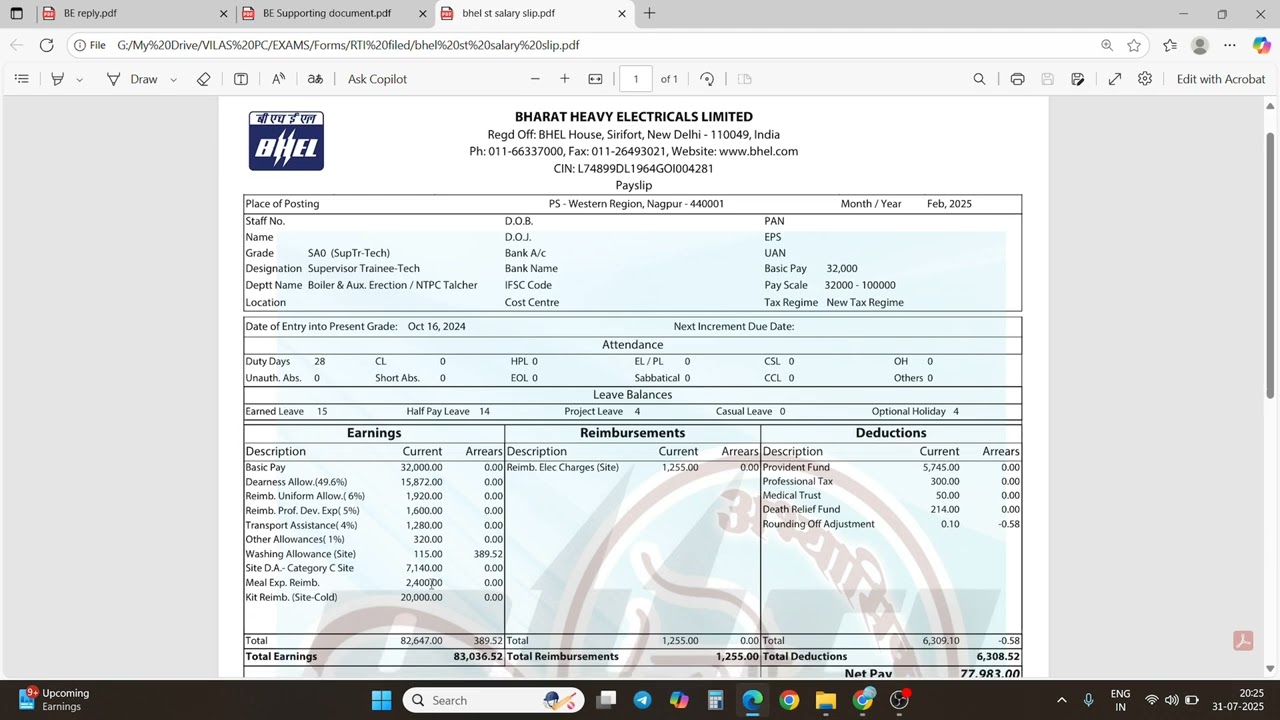Open Draw tool options arrow
The width and height of the screenshot is (1280, 720).
[x=173, y=79]
